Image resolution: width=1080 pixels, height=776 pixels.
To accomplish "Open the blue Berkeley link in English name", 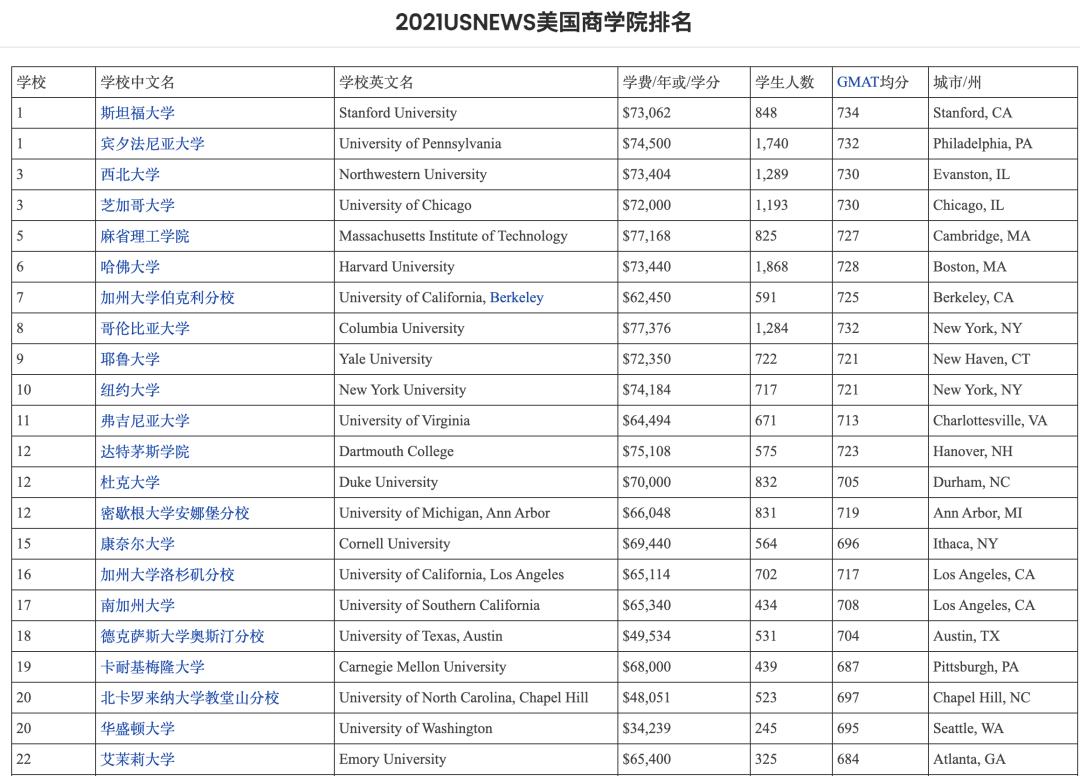I will 517,297.
